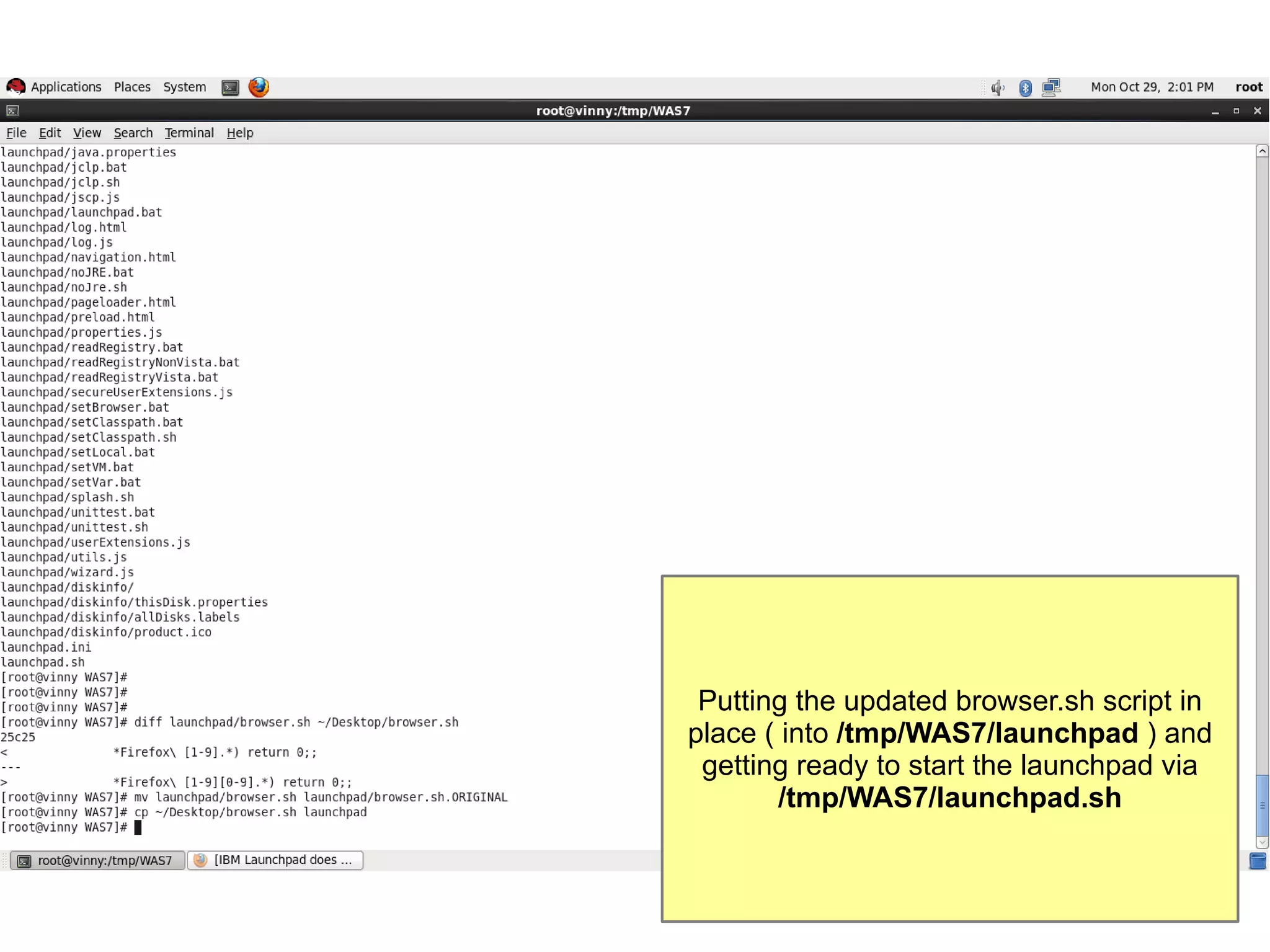Click the terminal scrollbar thumb
The image size is (1270, 952).
click(1262, 806)
